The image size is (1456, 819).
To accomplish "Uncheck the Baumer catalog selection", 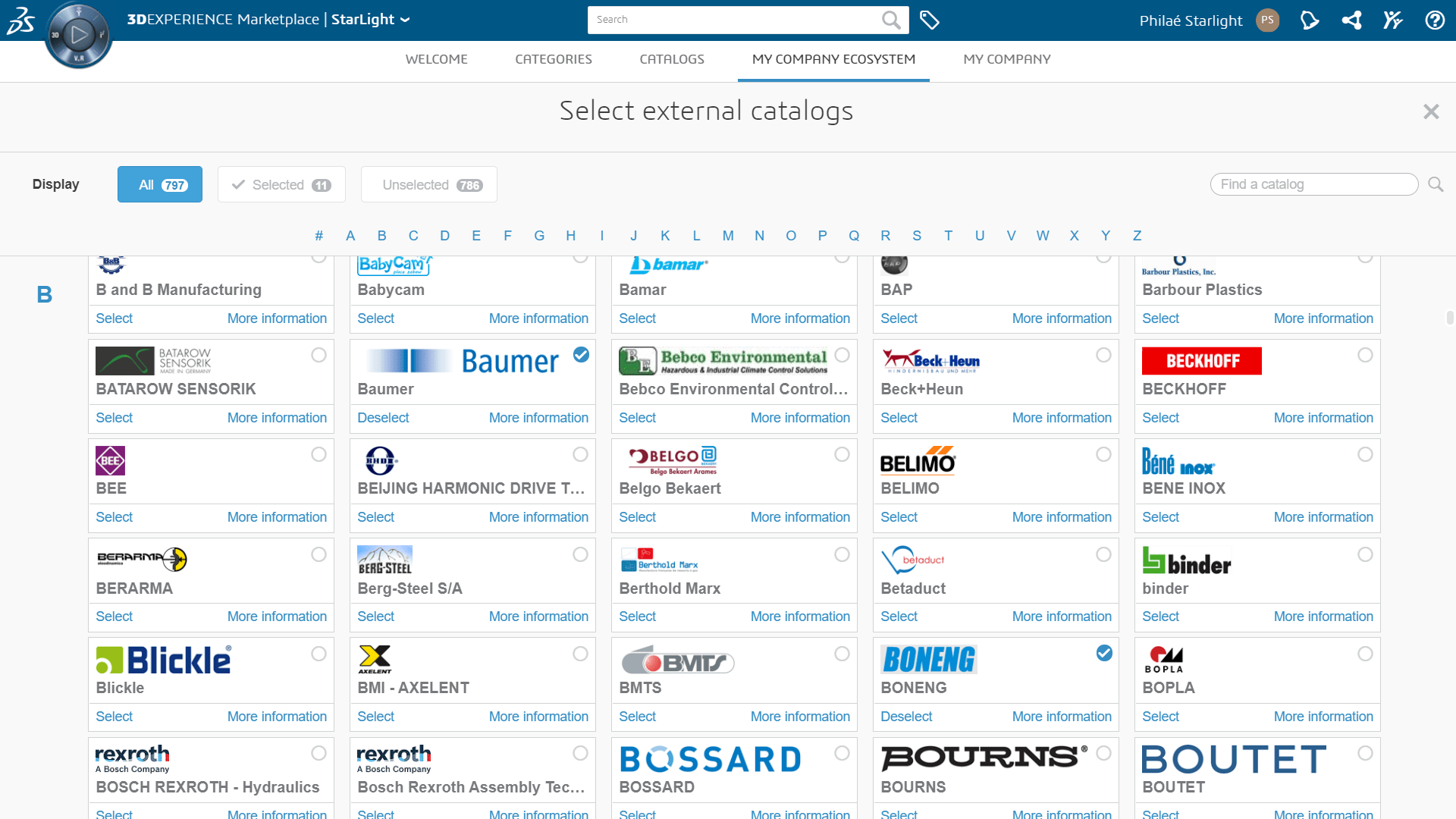I will [x=581, y=354].
